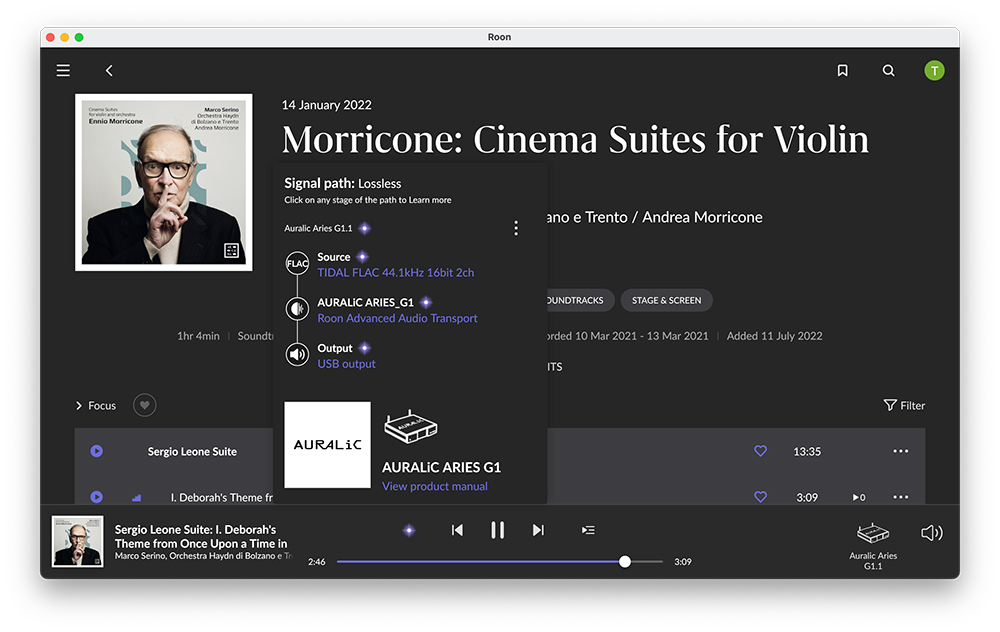Click the 'AURALiC ARIES G1' device name
The width and height of the screenshot is (1000, 632).
tap(441, 467)
